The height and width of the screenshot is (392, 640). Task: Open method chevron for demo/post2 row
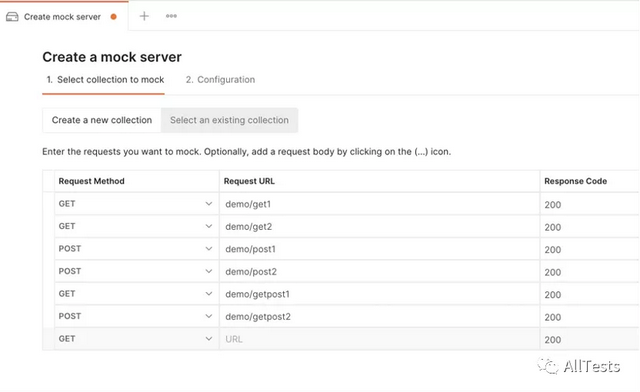pyautogui.click(x=209, y=271)
